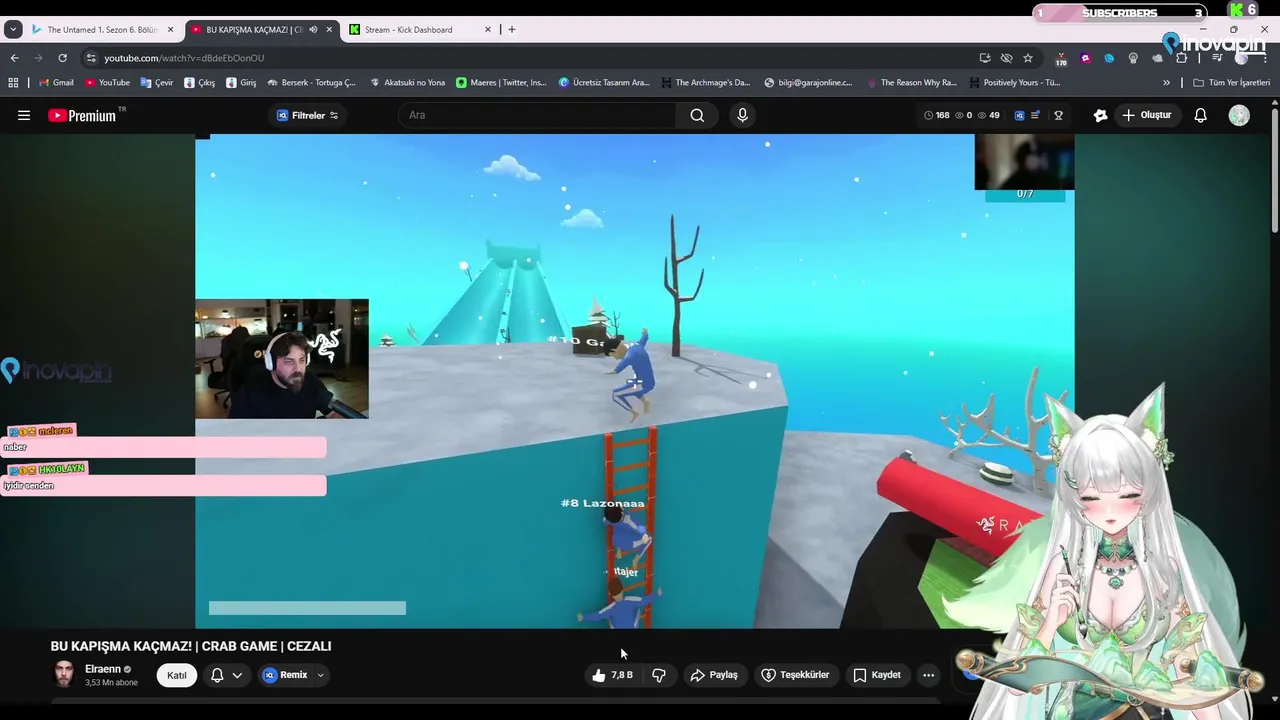
Task: Click the Remix button
Action: (x=285, y=675)
